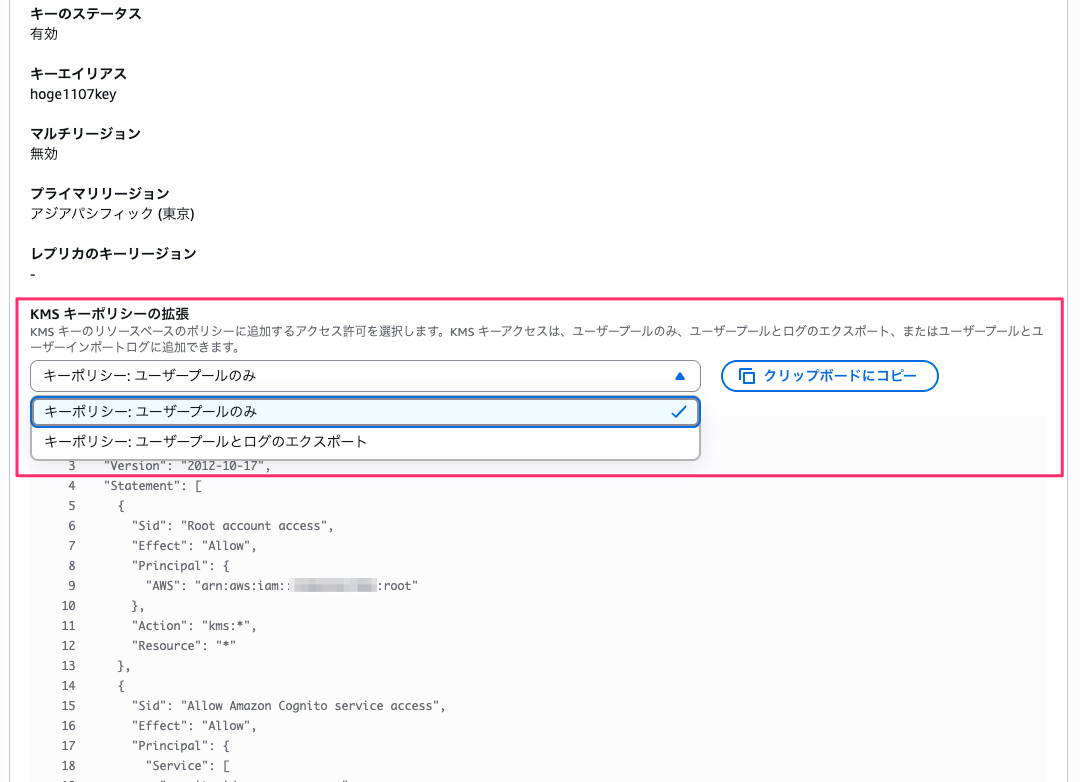Click line "Resource": "*"
Image resolution: width=1080 pixels, height=782 pixels.
tap(184, 646)
